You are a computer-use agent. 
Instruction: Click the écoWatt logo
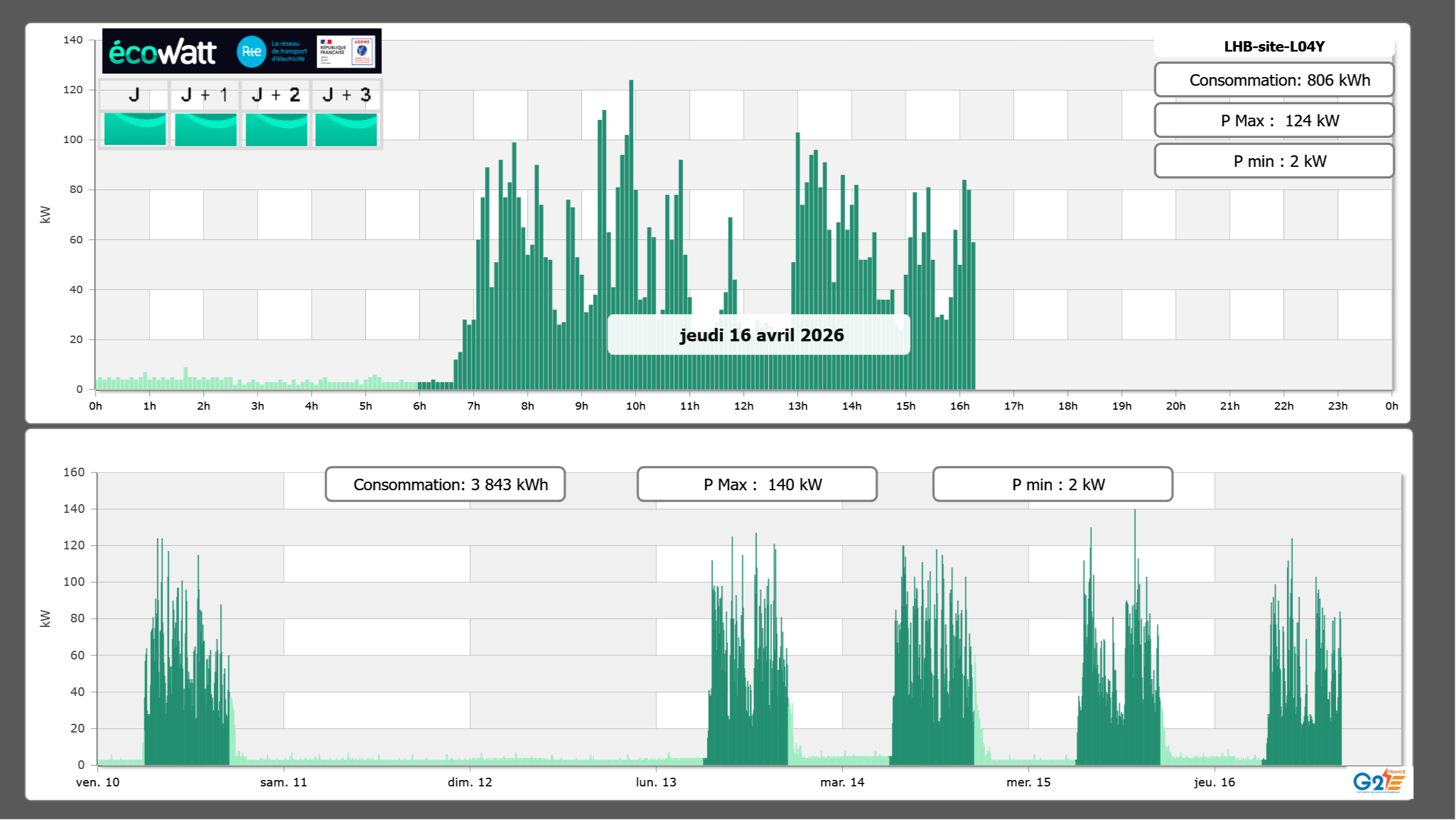coord(162,52)
